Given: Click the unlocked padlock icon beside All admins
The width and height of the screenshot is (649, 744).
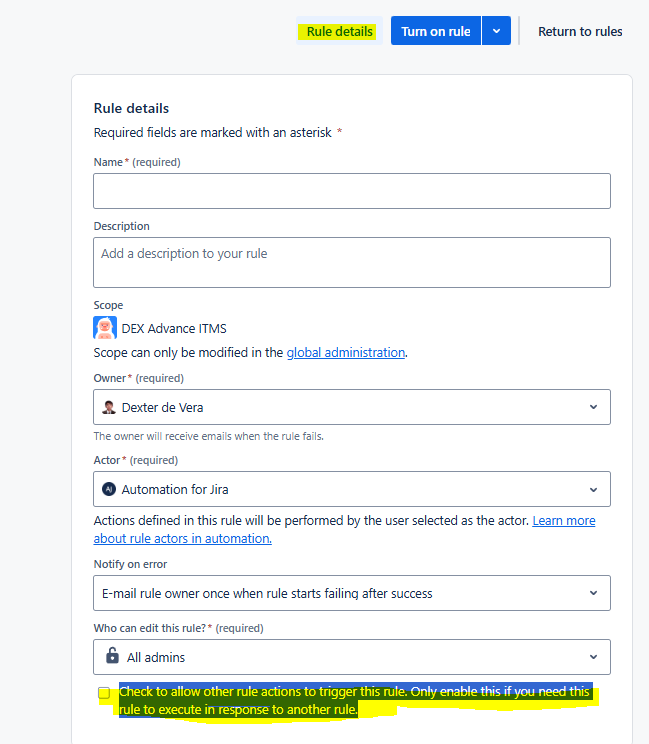Looking at the screenshot, I should click(112, 657).
